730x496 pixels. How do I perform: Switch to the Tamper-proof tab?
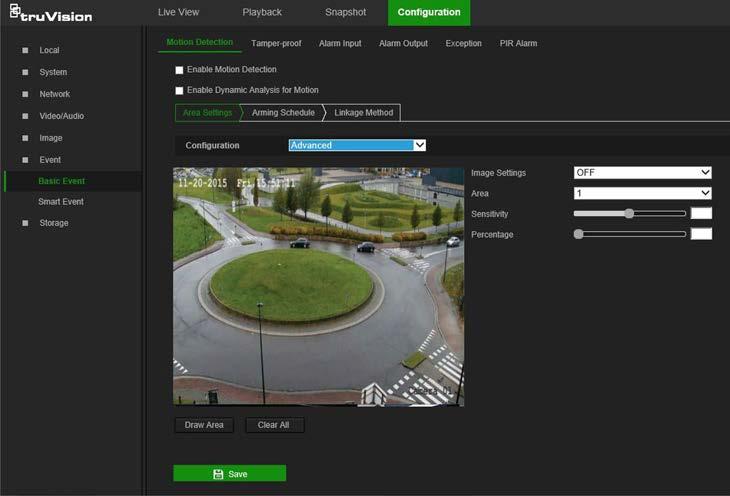(276, 43)
